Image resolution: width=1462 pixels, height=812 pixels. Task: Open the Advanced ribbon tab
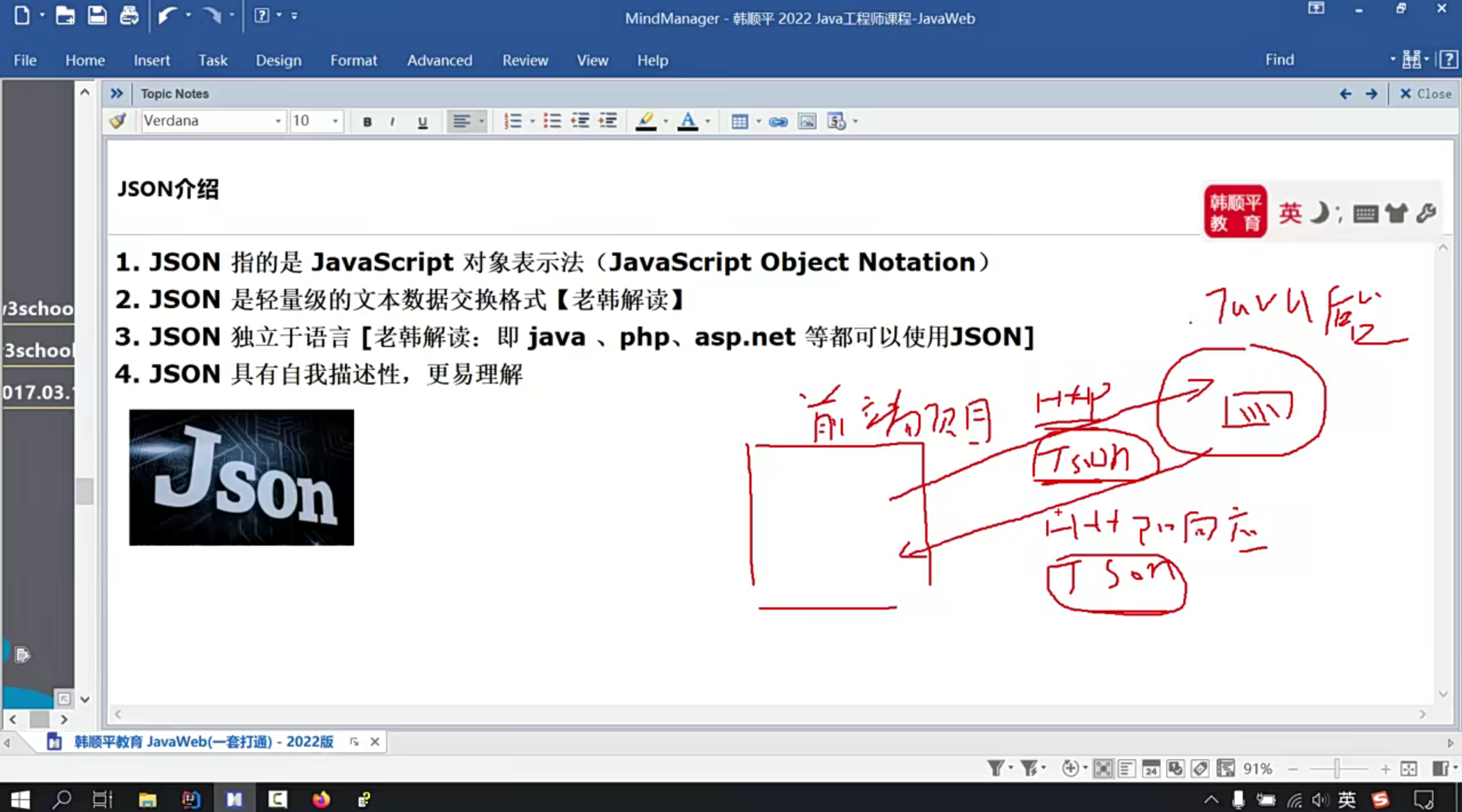pyautogui.click(x=439, y=60)
